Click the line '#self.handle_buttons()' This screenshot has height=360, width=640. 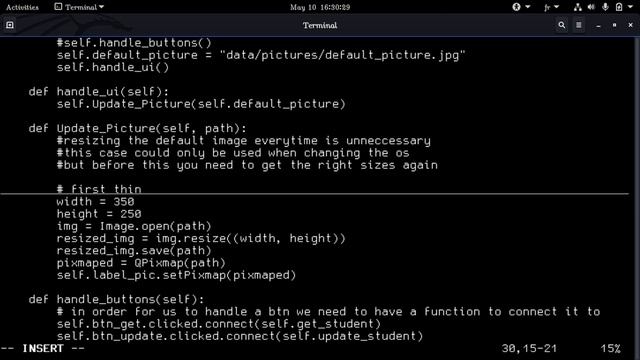pos(134,43)
